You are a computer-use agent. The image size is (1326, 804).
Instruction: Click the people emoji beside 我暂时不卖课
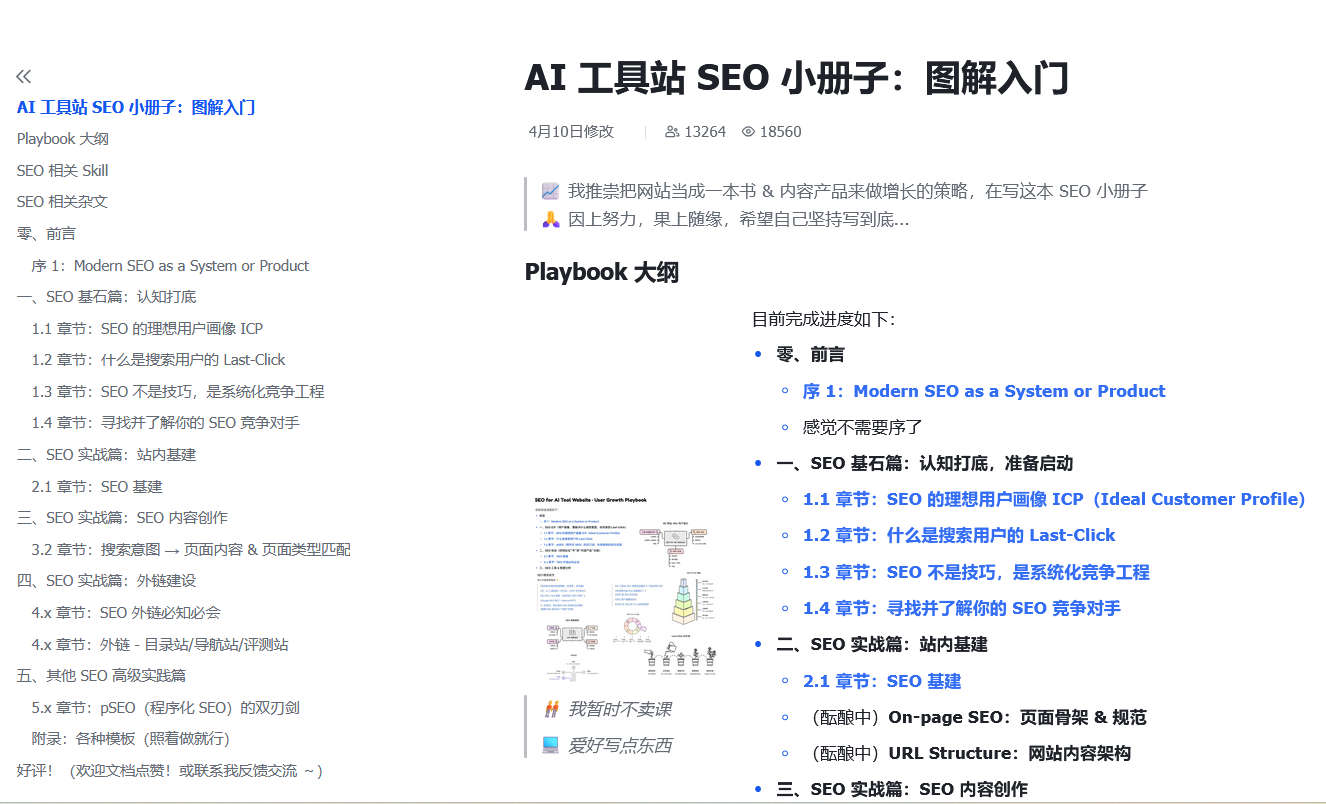550,709
